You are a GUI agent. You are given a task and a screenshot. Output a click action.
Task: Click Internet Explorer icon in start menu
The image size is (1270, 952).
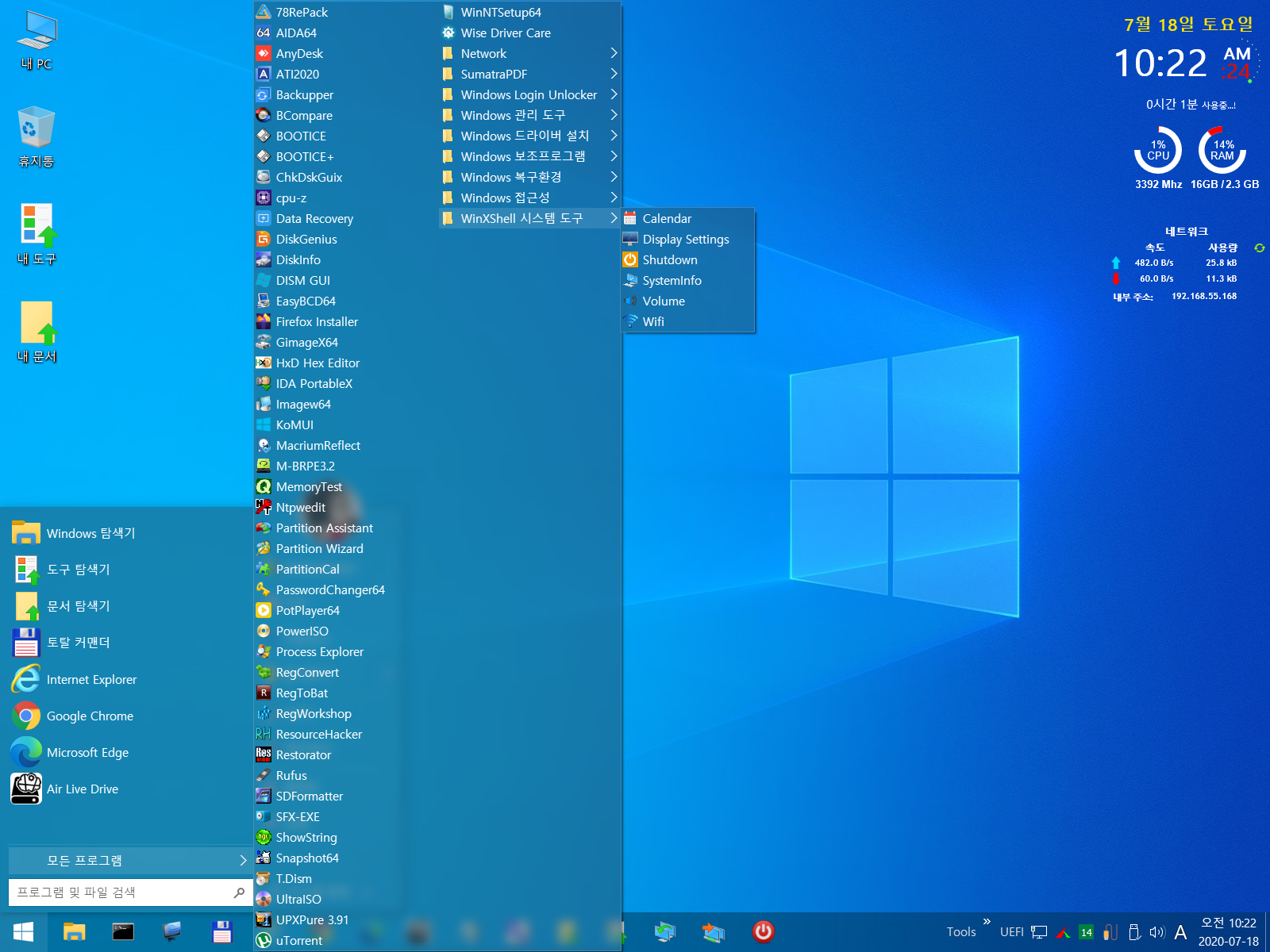(x=26, y=679)
